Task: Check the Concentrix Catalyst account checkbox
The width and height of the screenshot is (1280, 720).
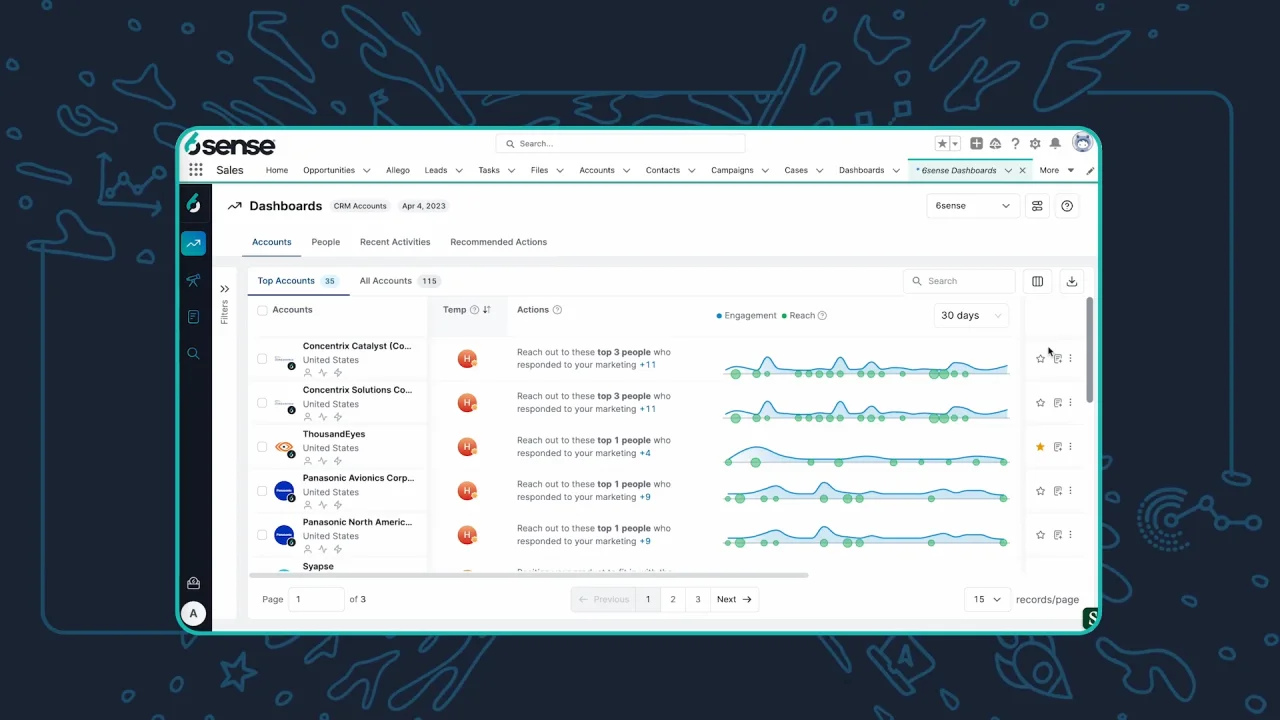Action: pos(262,359)
